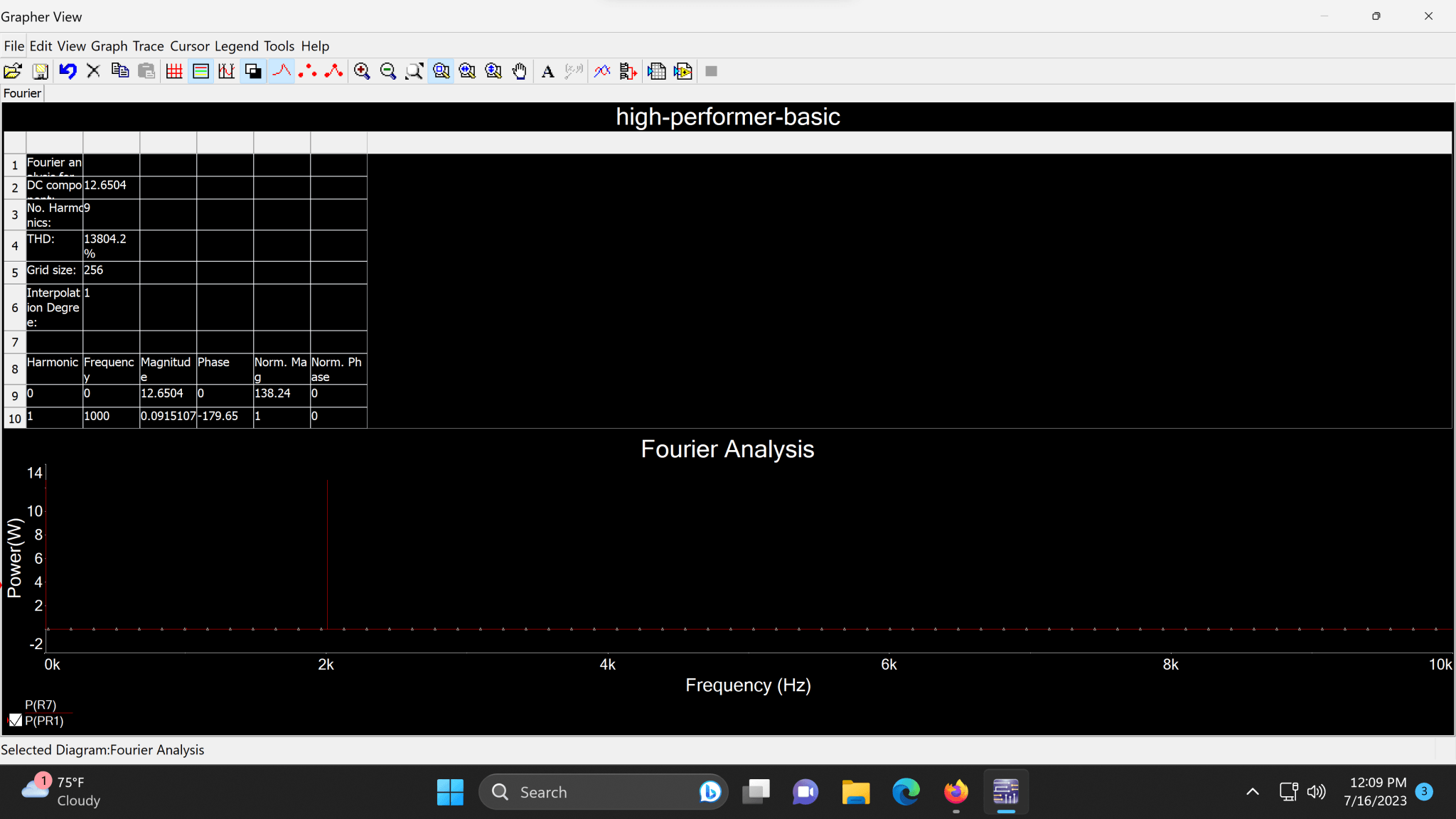The height and width of the screenshot is (819, 1456).
Task: Select the line-only trace style icon
Action: coord(282,71)
